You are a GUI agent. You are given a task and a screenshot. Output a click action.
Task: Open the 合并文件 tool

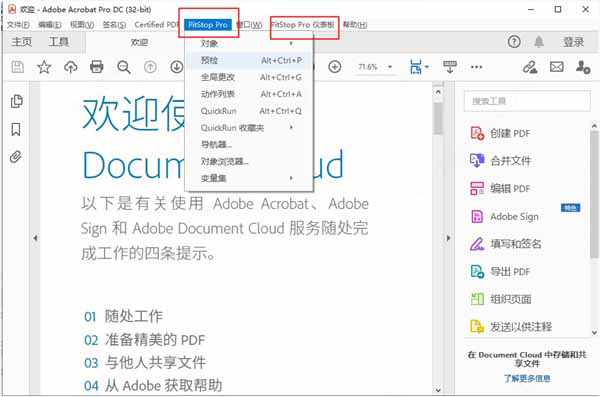click(501, 160)
